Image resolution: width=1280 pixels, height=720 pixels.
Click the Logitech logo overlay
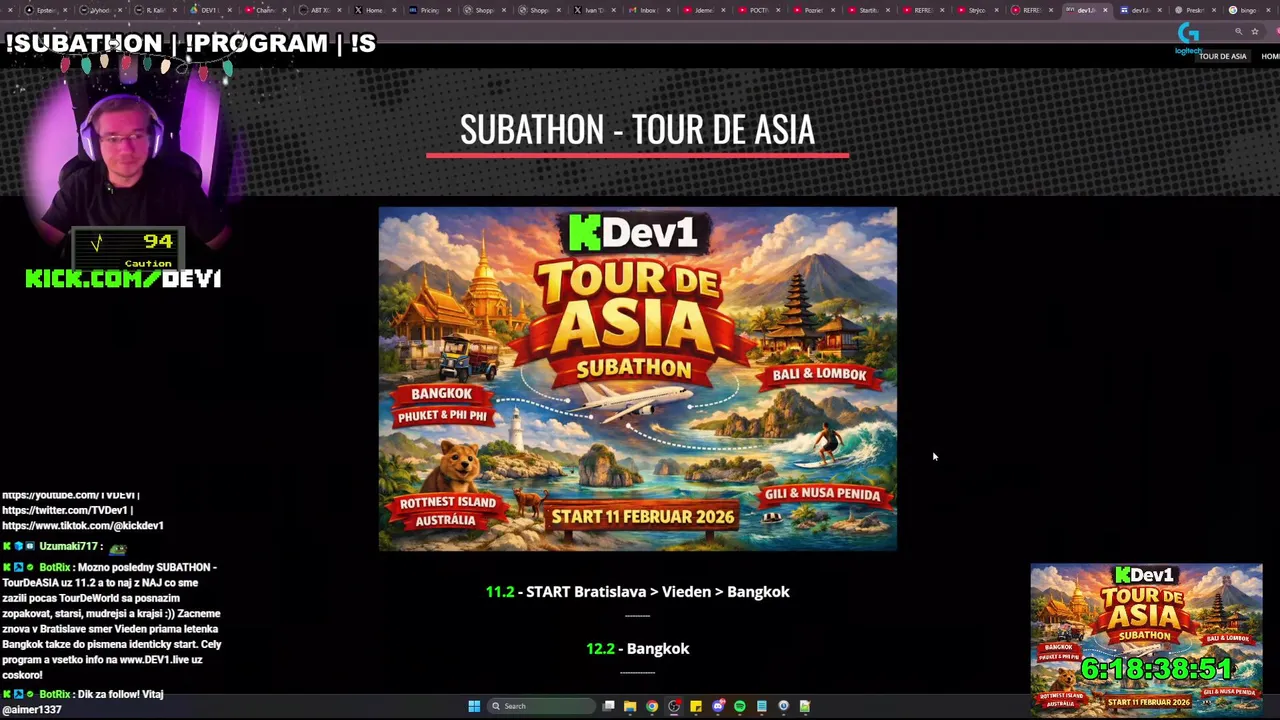click(x=1188, y=39)
